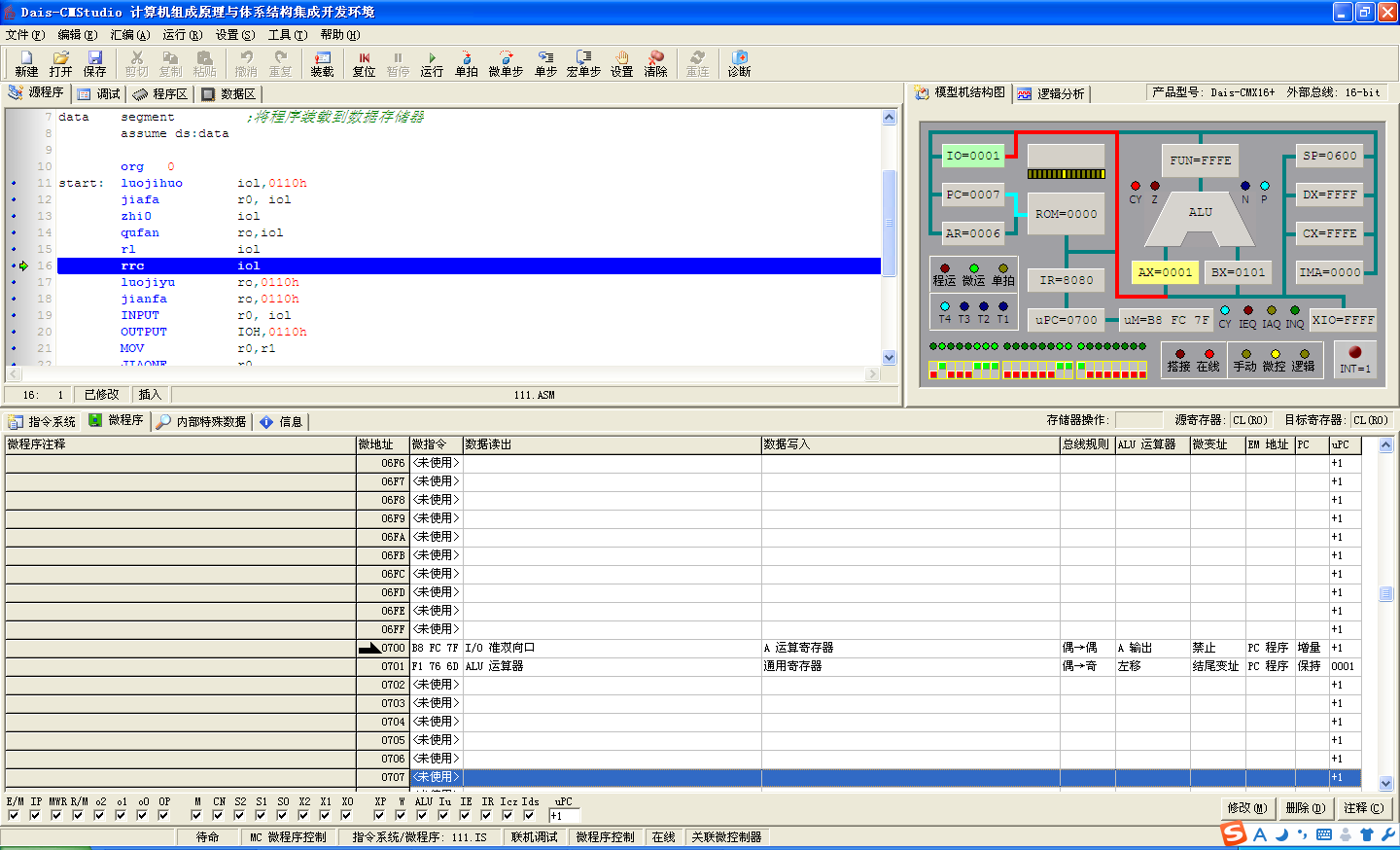Click the 微地址 column header
Screen dimensions: 1400x850
click(382, 444)
